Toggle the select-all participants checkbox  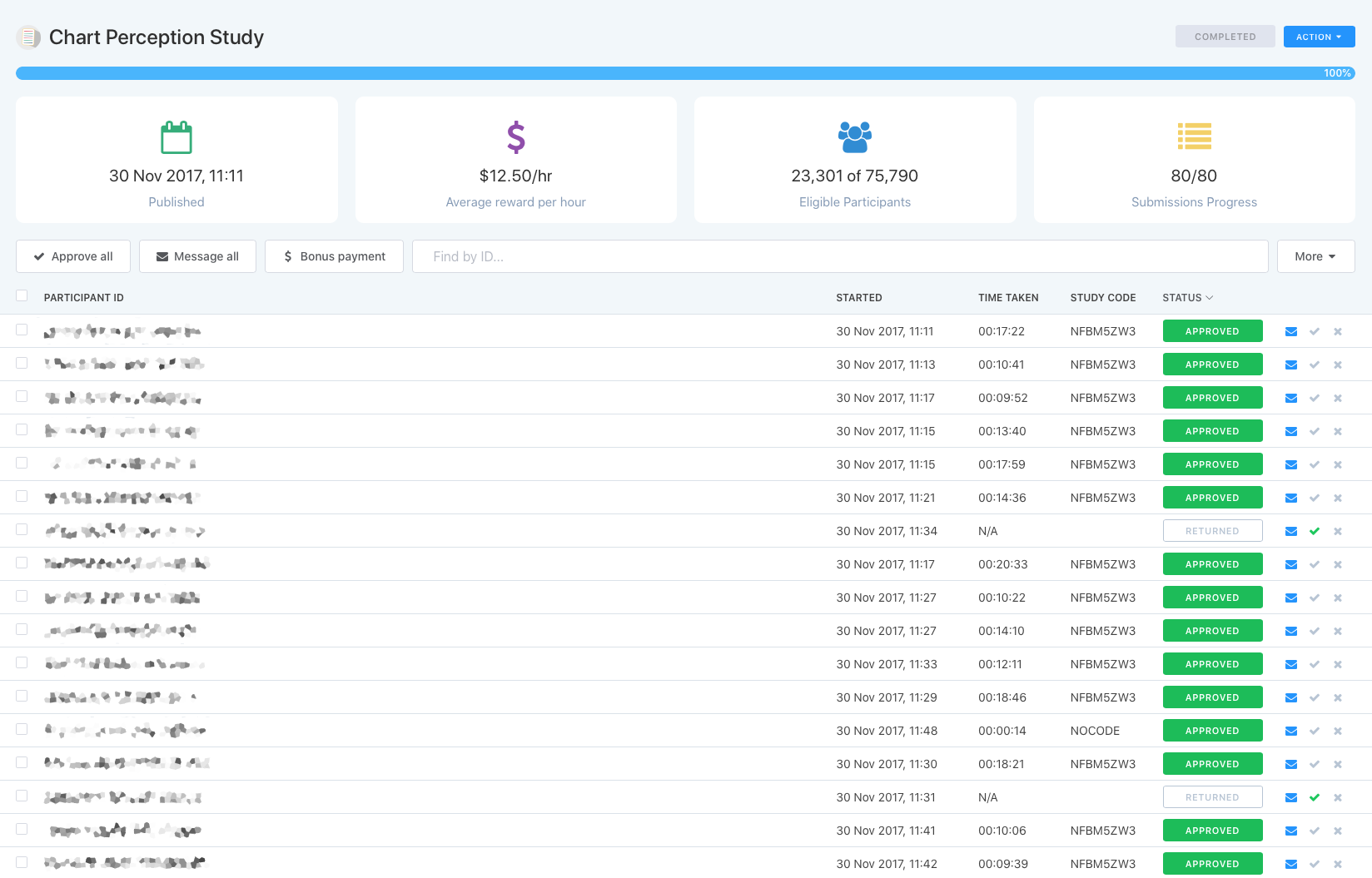(22, 295)
